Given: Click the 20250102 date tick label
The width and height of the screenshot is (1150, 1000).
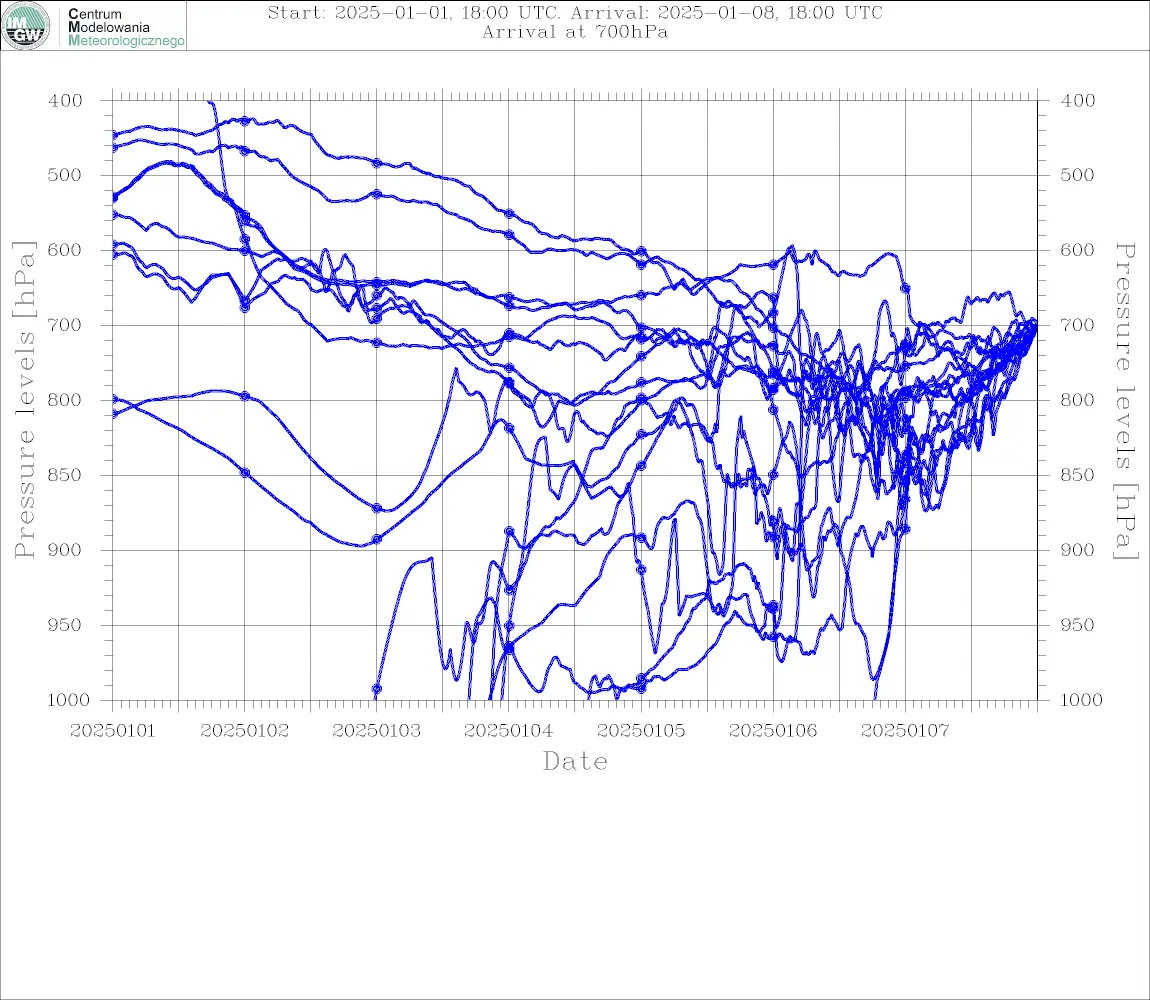Looking at the screenshot, I should click(x=245, y=731).
